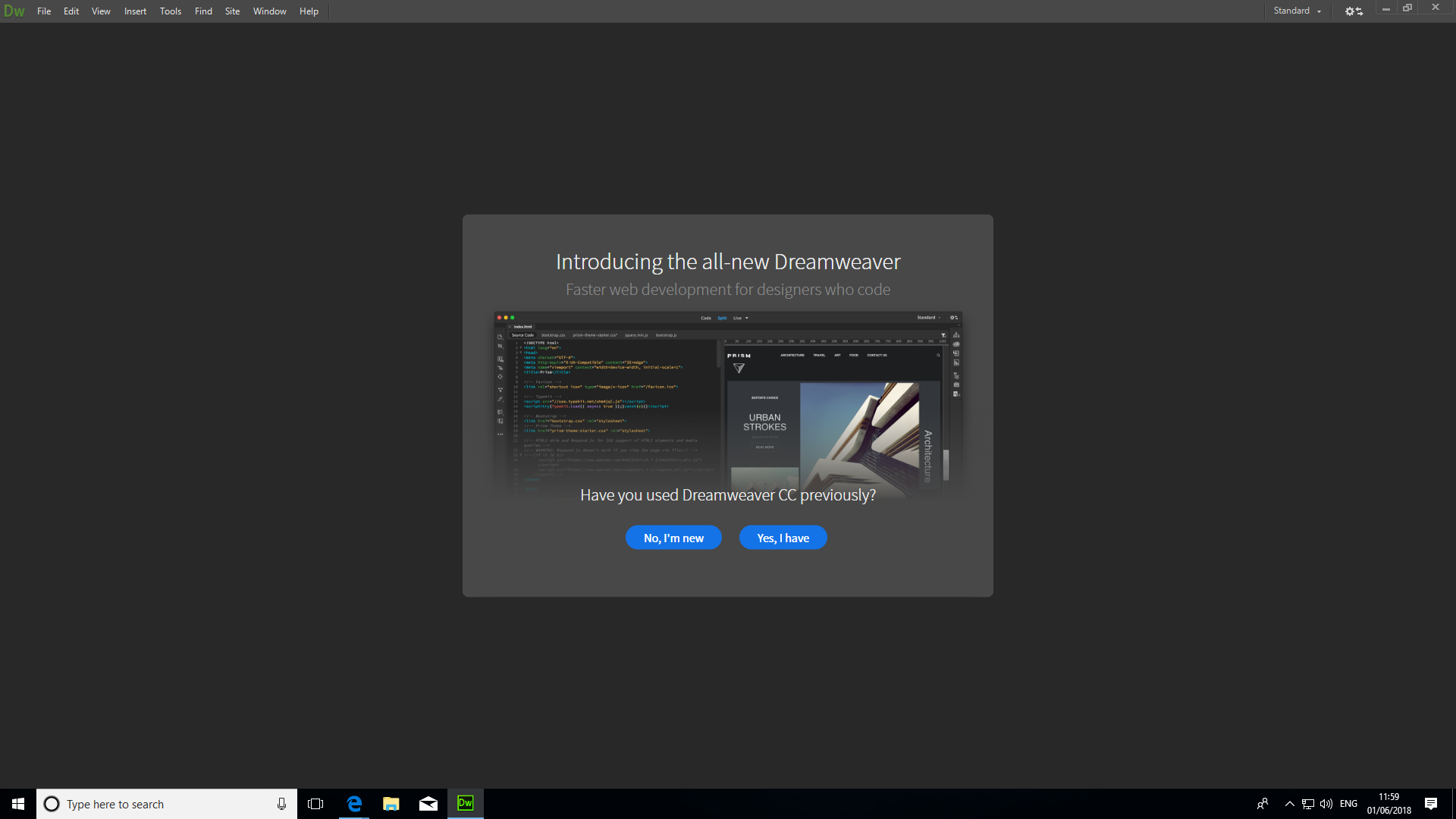Image resolution: width=1456 pixels, height=819 pixels.
Task: Open the View menu
Action: point(100,11)
